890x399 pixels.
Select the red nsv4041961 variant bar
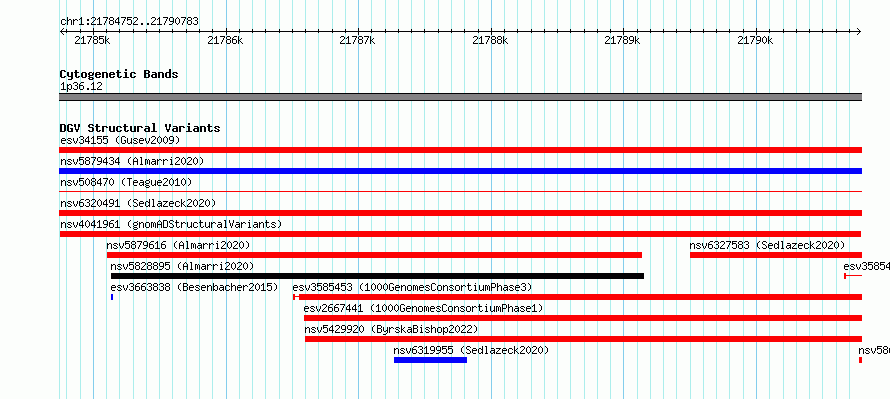460,234
